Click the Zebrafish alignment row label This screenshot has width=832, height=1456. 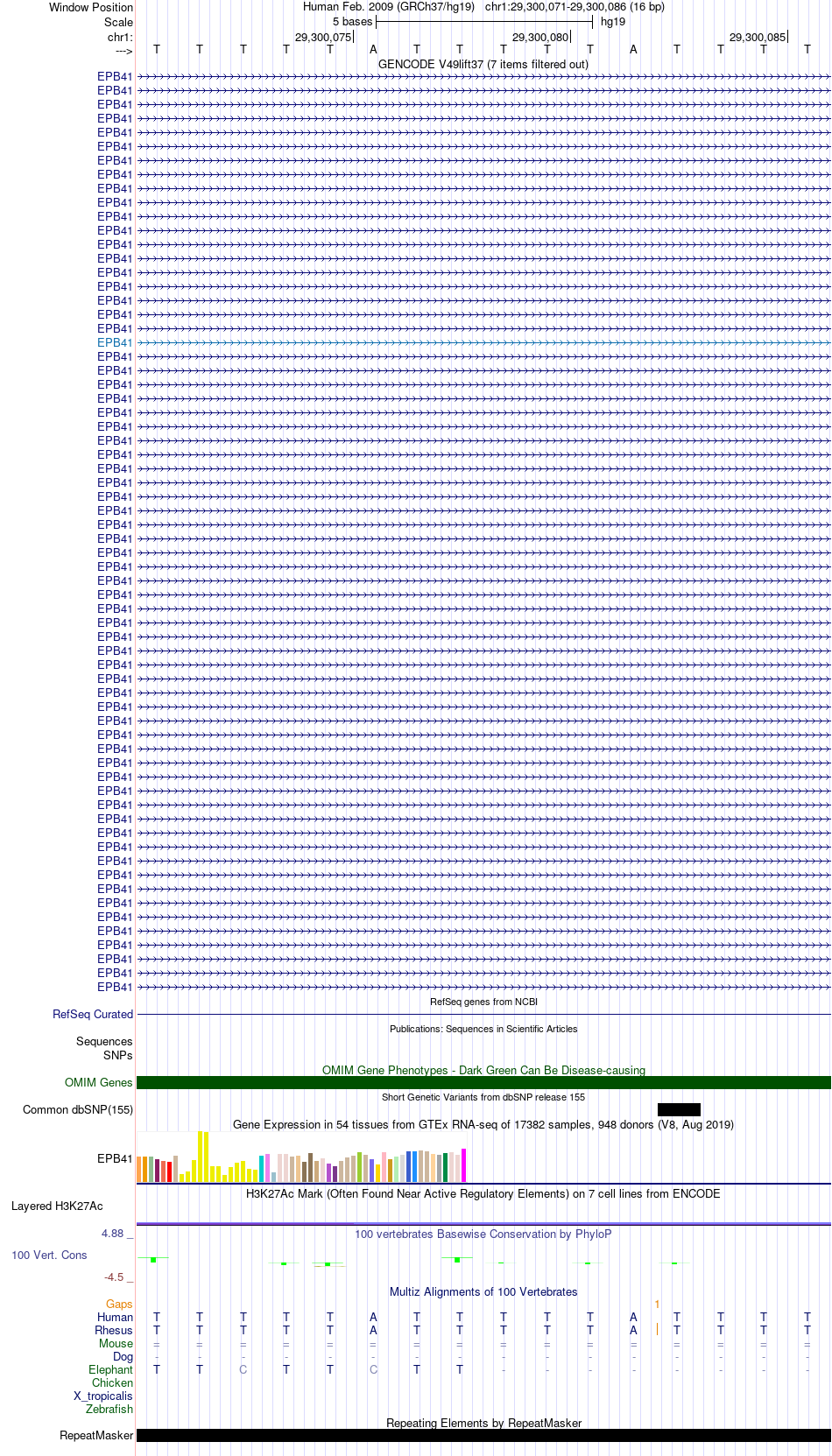[x=109, y=1409]
